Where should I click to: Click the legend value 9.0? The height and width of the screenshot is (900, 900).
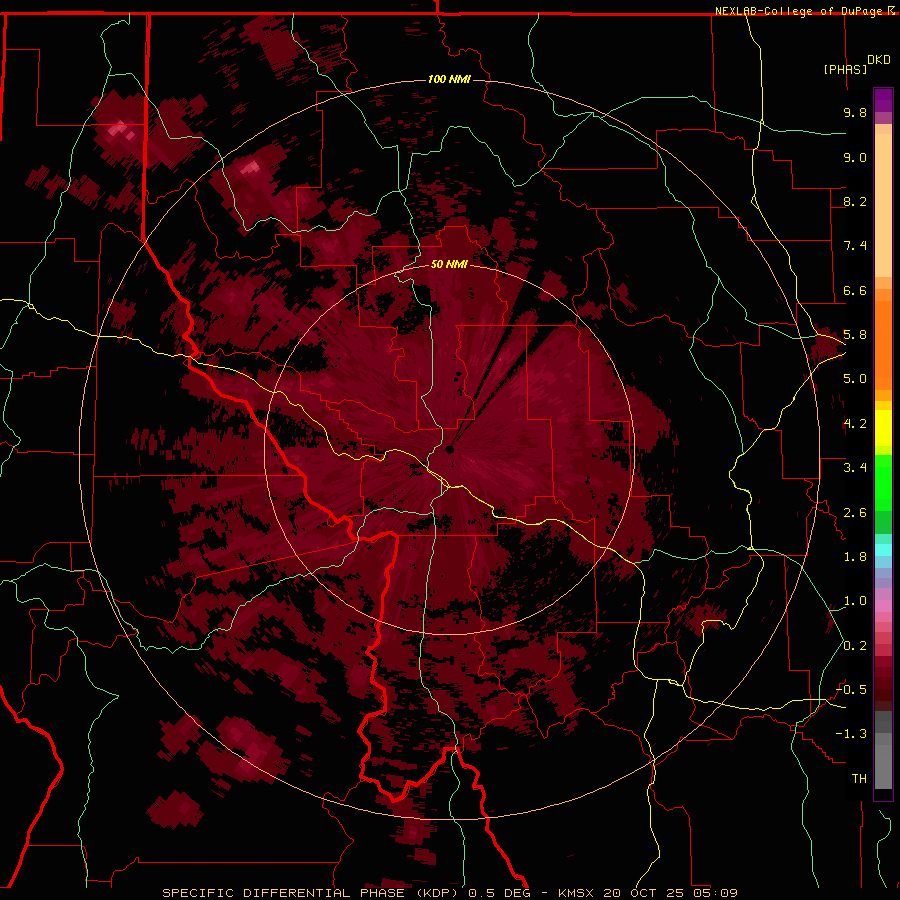coord(855,157)
